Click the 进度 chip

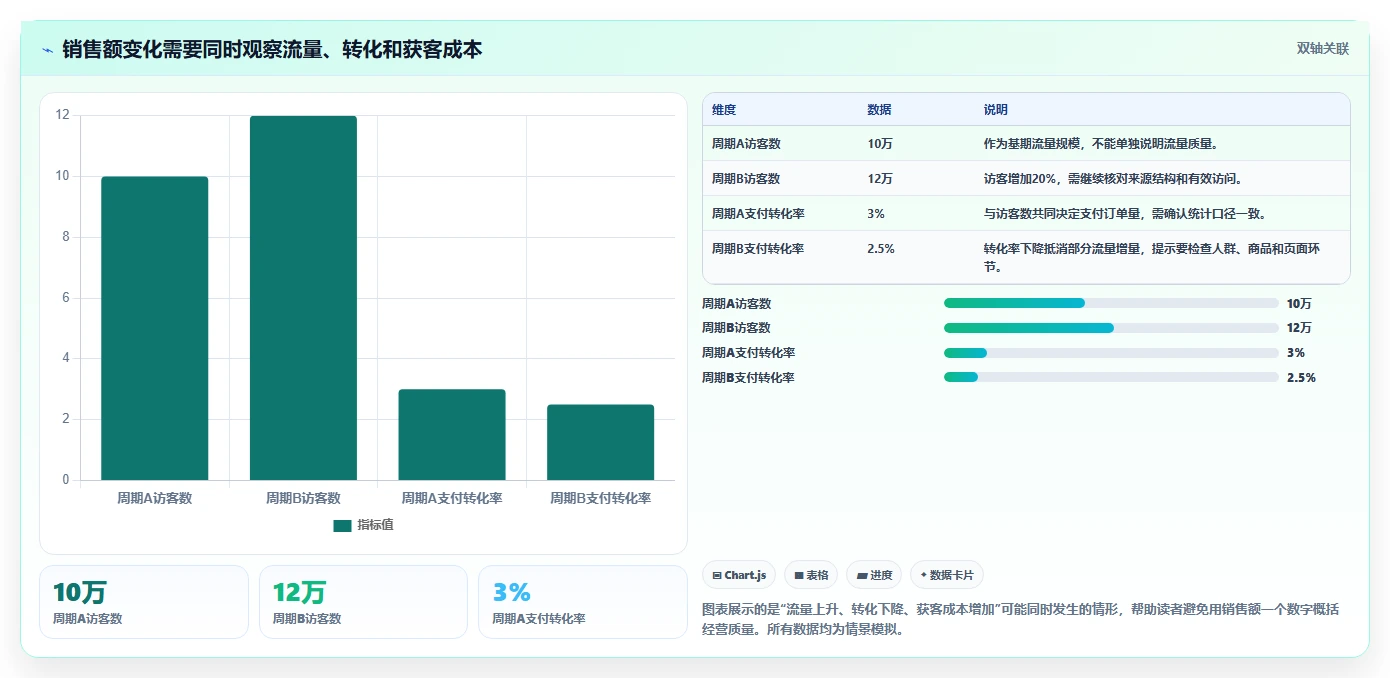874,575
